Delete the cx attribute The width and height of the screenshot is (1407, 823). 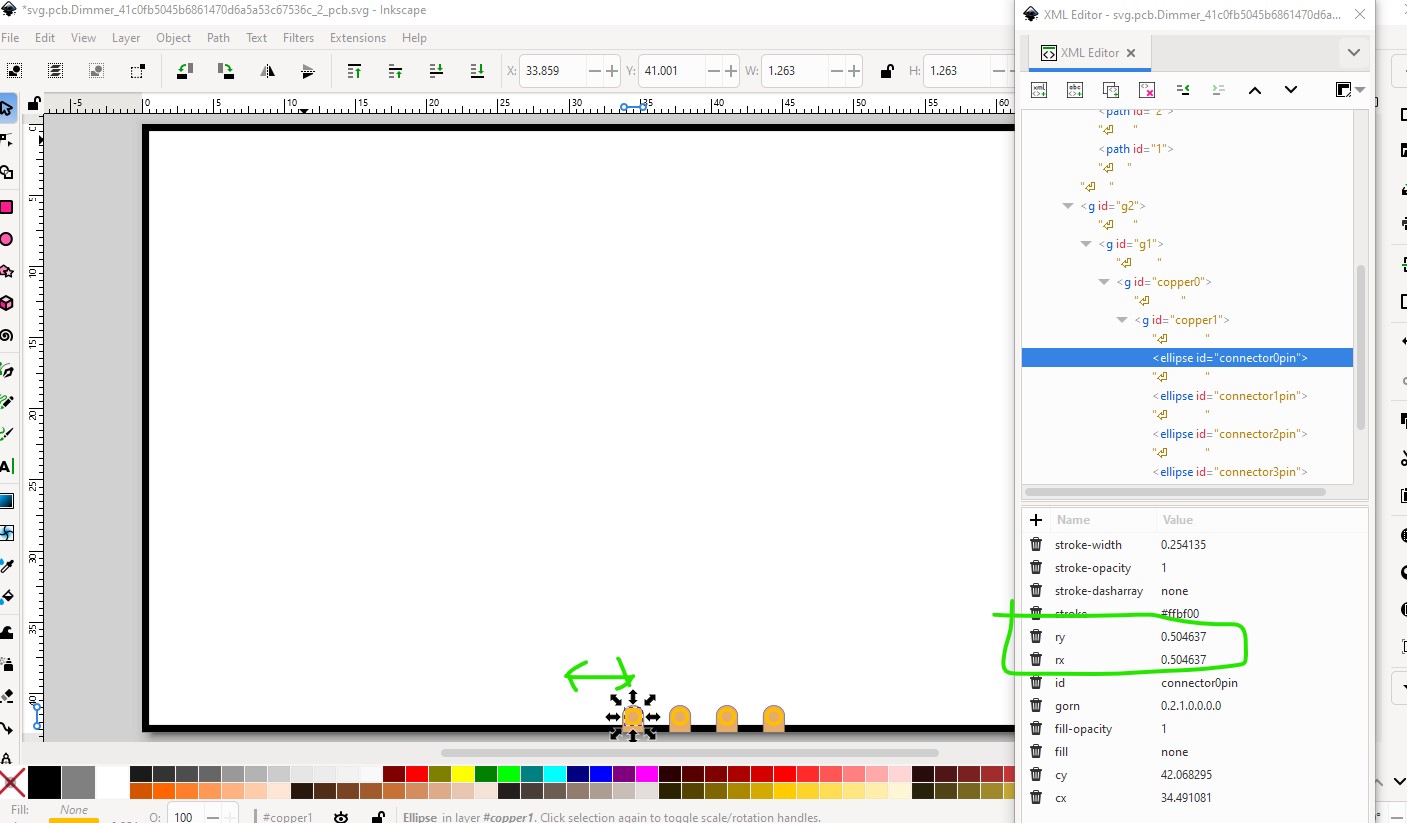(1036, 798)
